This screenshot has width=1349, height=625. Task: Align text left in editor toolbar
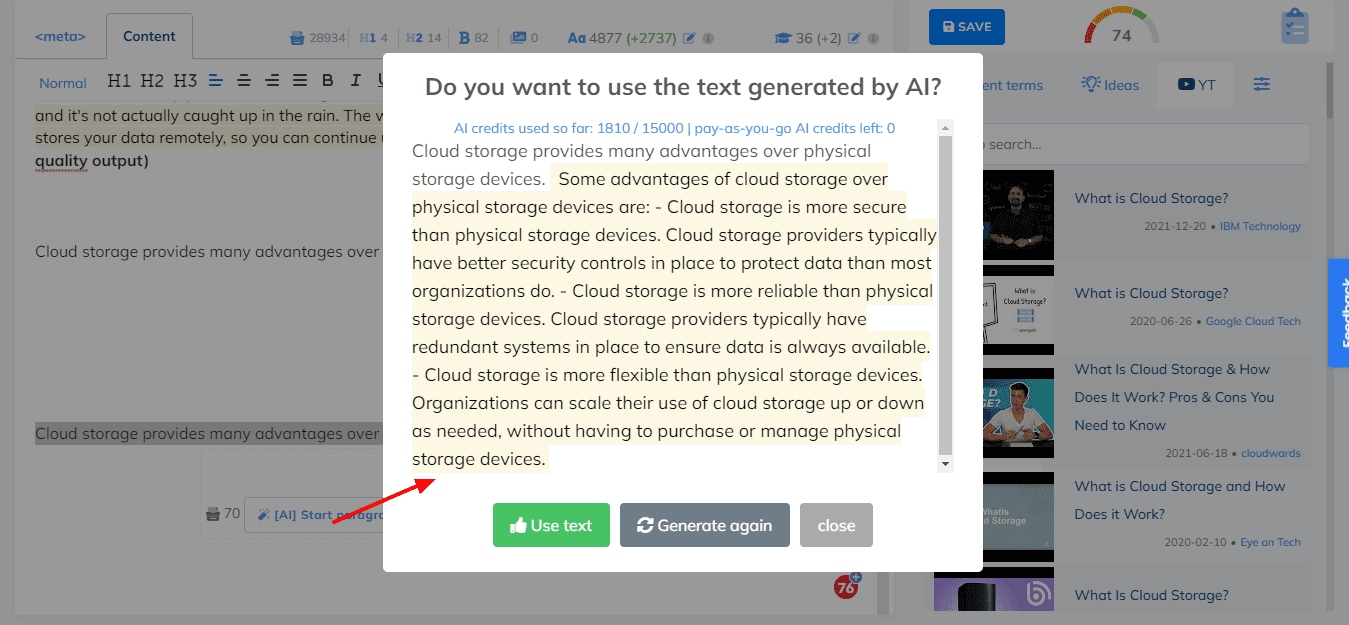click(x=217, y=81)
